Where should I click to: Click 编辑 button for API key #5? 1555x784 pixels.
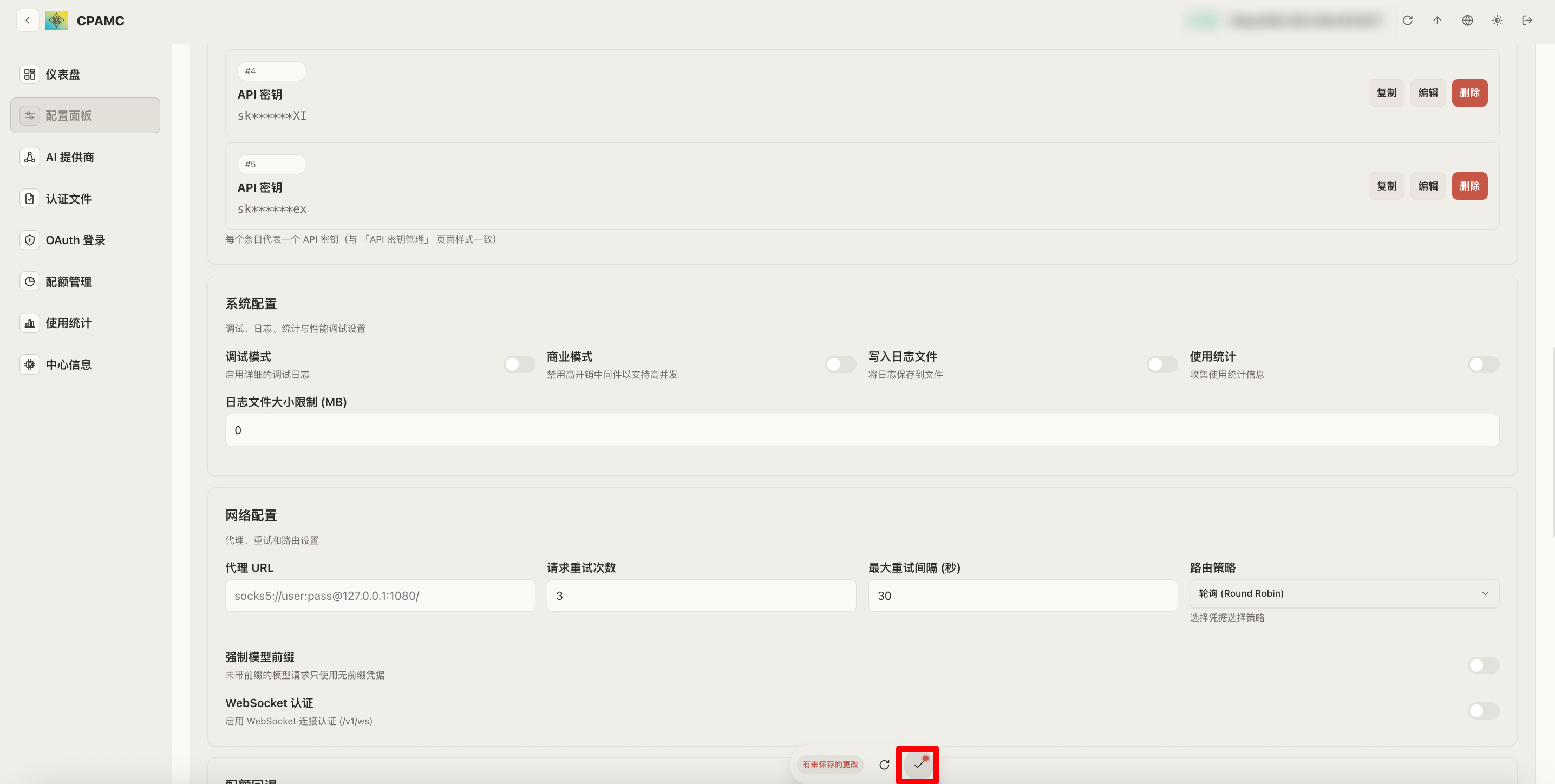1428,186
